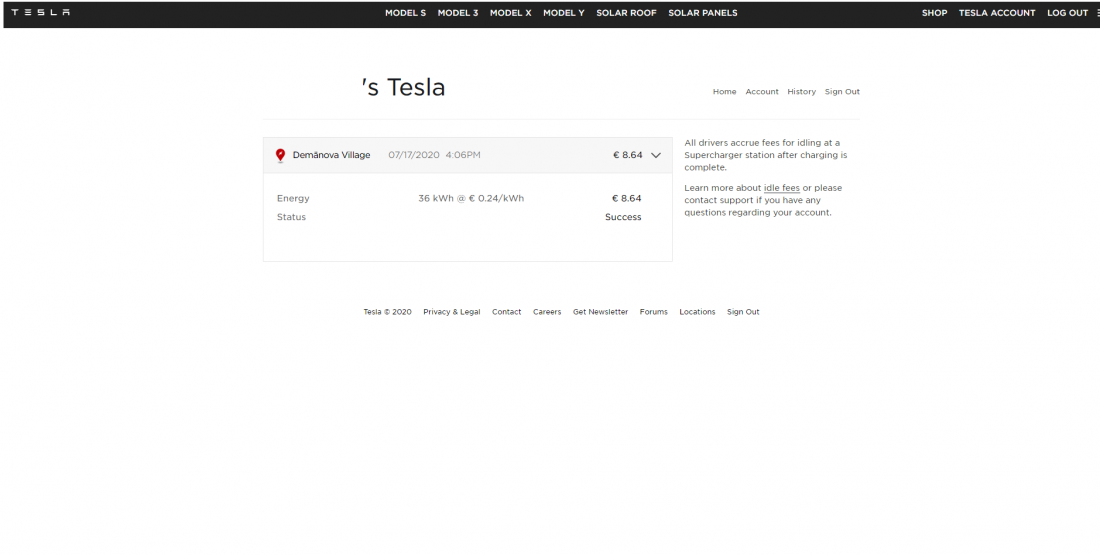Screen dimensions: 1100x555
Task: Click the 07/17/2020 4:06PM timestamp
Action: point(434,155)
